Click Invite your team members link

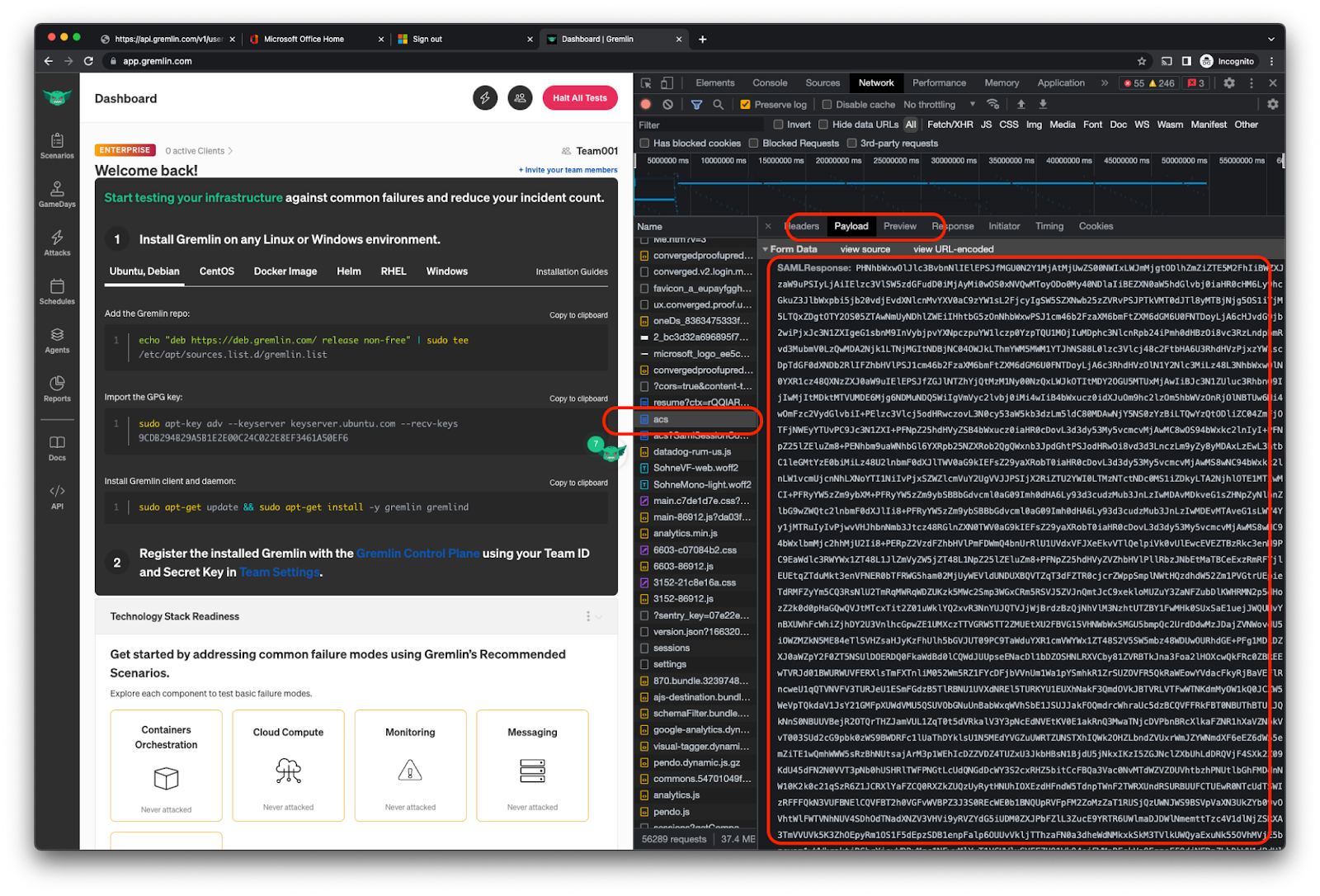[x=568, y=170]
